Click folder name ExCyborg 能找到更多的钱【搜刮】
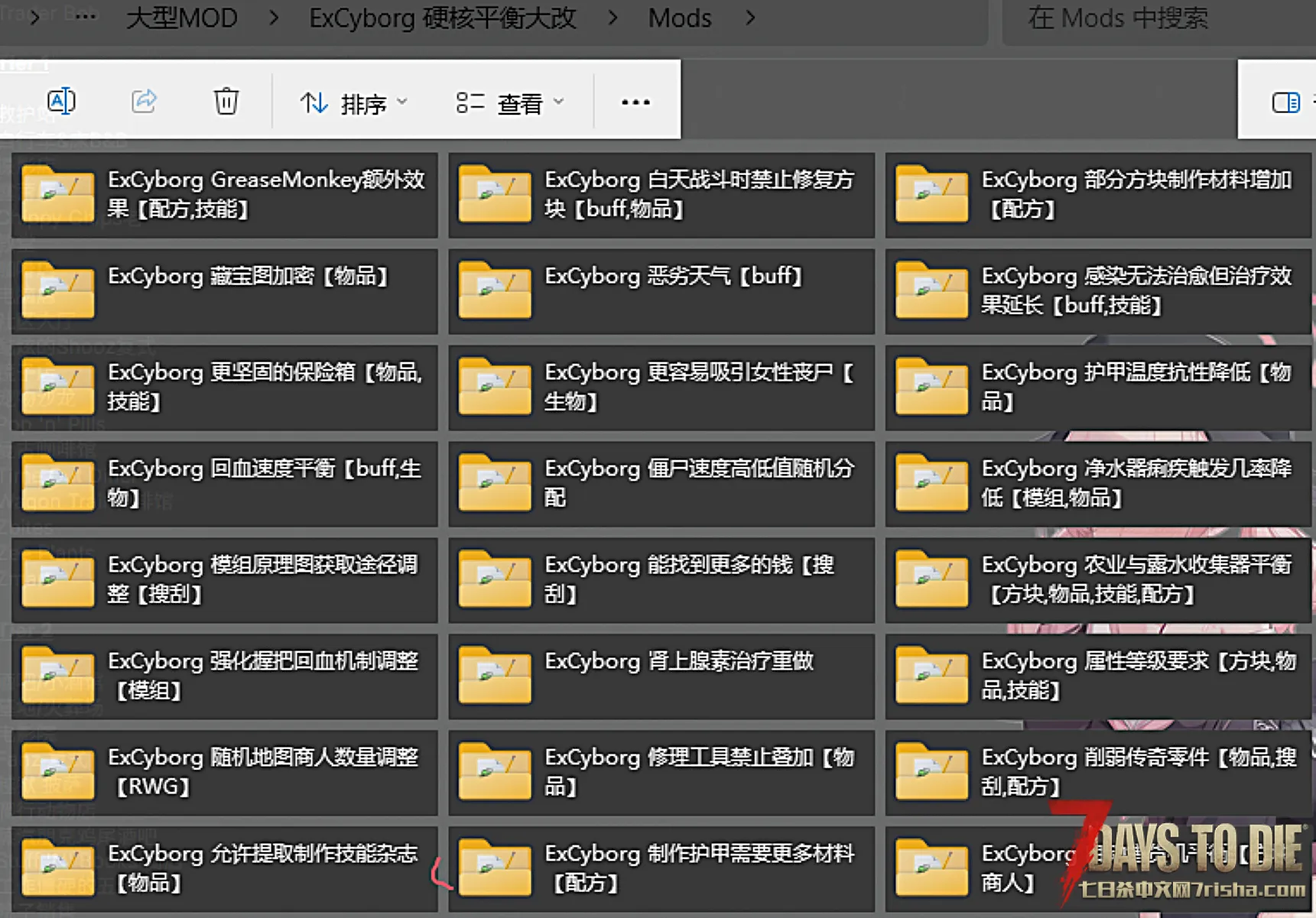 [x=690, y=579]
